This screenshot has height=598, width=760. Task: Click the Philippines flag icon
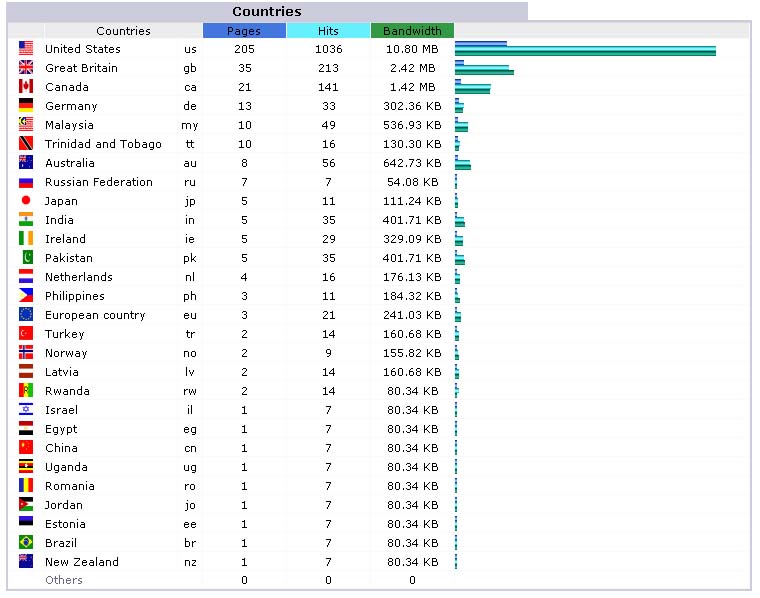(x=26, y=295)
